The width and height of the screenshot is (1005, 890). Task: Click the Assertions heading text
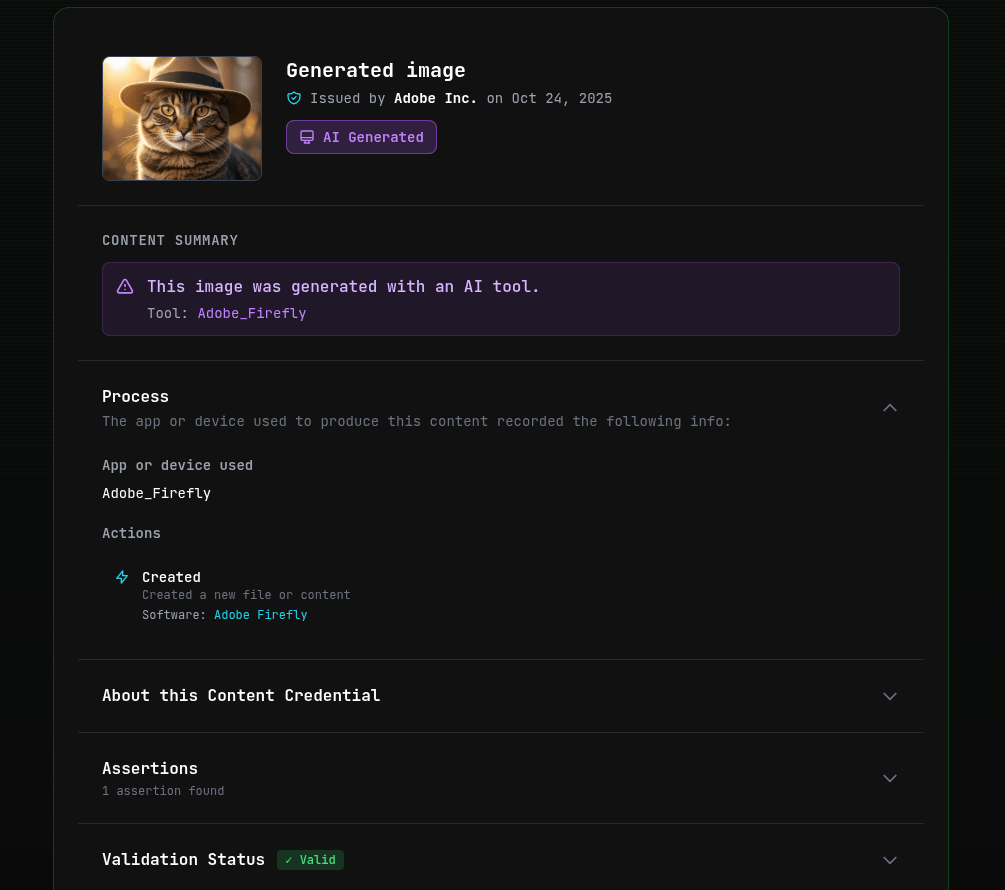(x=150, y=768)
